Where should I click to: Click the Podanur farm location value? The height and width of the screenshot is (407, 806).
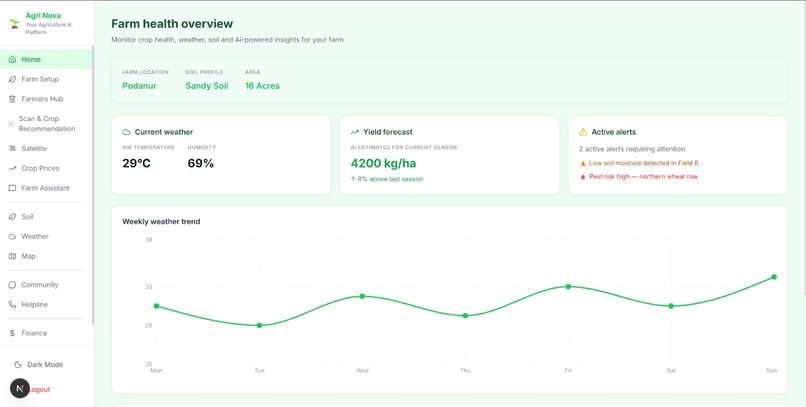[x=139, y=86]
